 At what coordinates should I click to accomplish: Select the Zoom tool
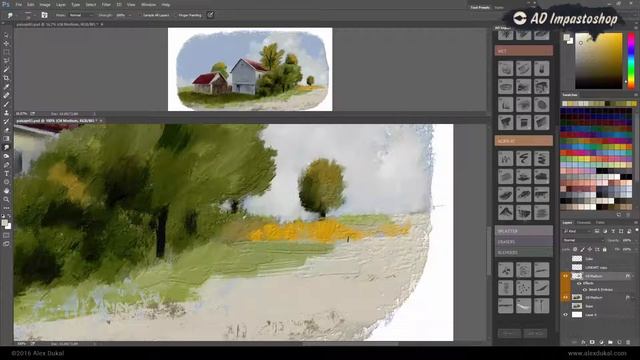coord(6,199)
